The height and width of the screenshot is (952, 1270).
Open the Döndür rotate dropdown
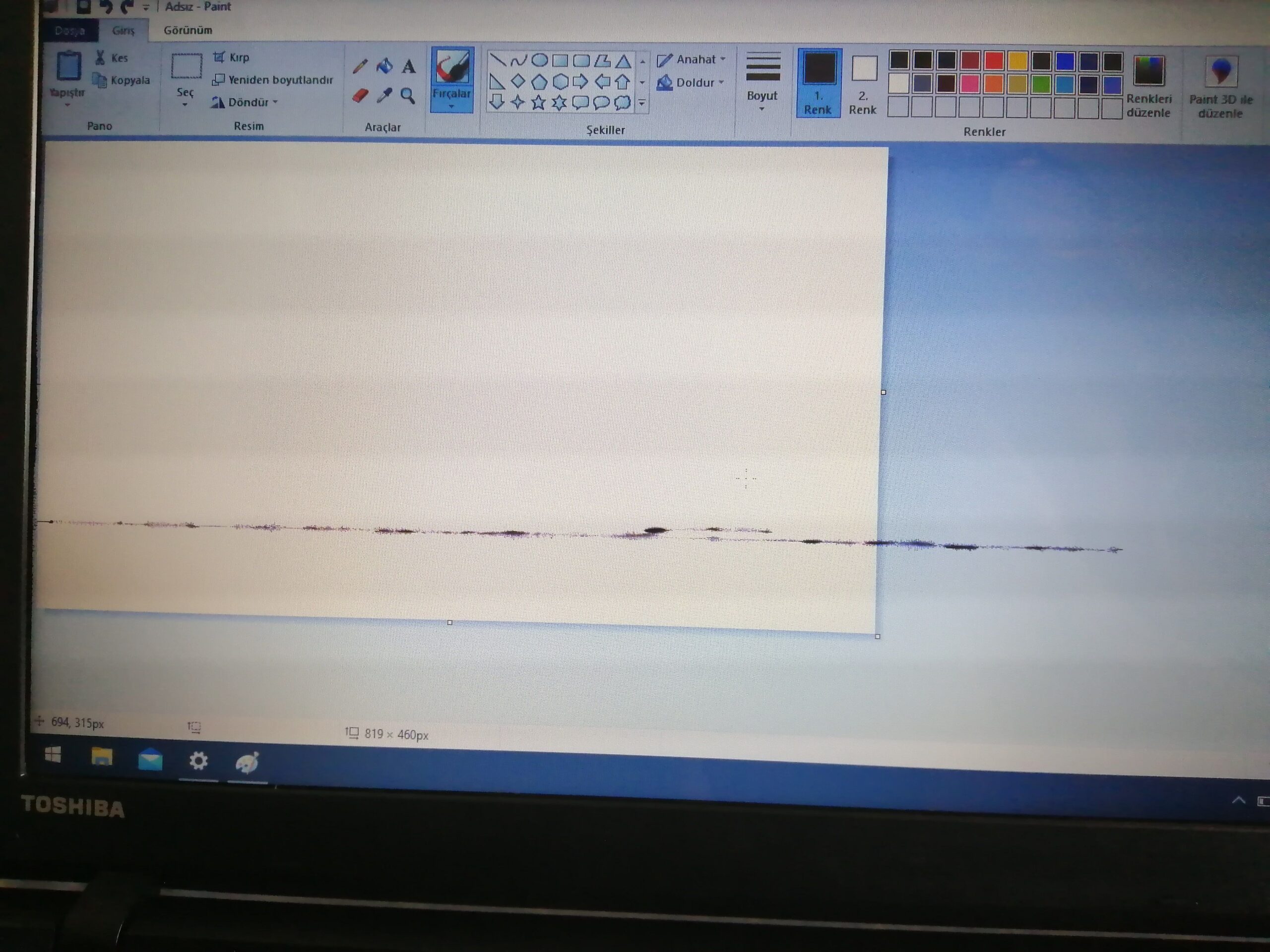tap(245, 102)
